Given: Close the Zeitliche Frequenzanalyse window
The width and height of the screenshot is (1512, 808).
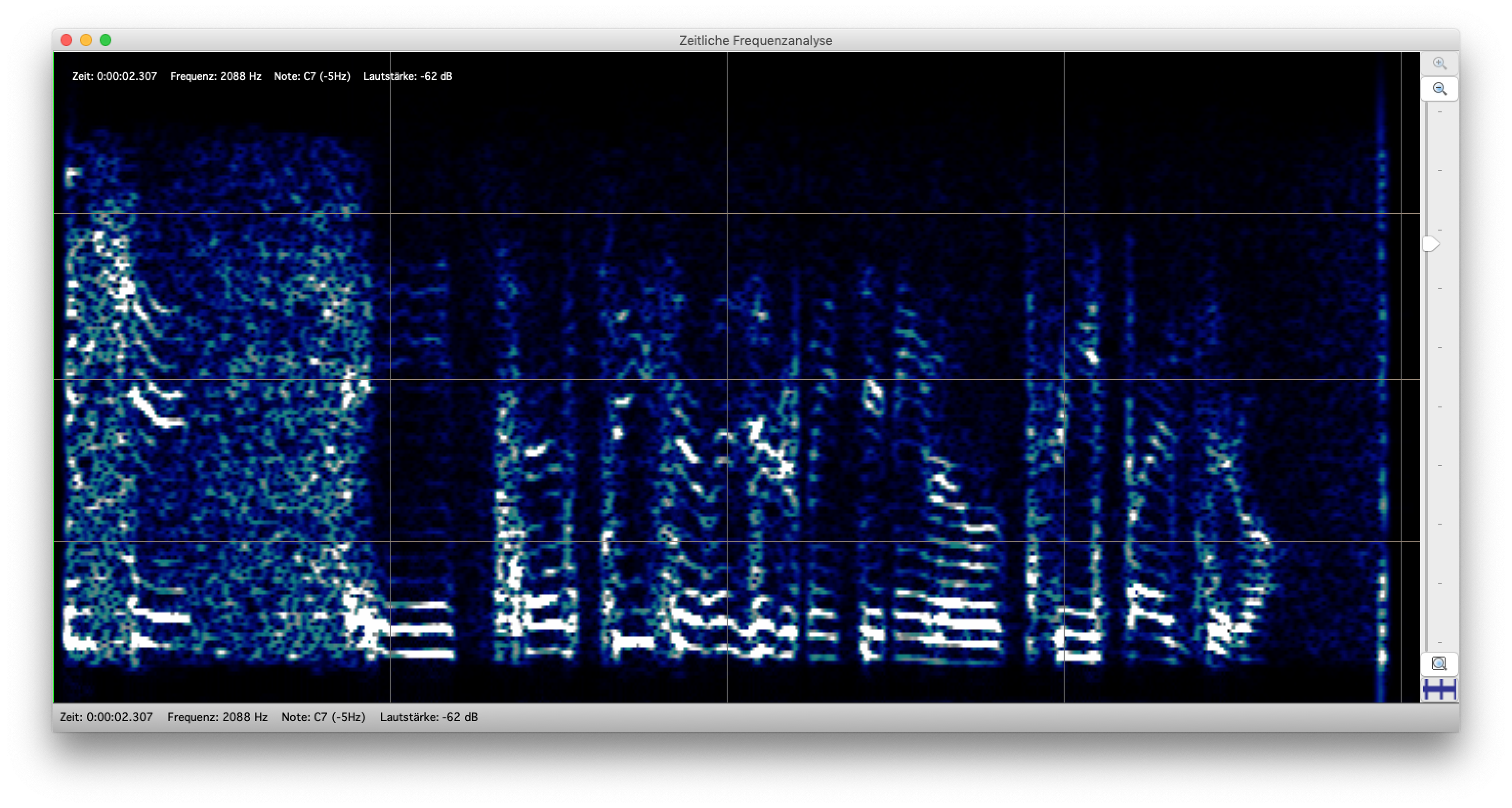Looking at the screenshot, I should click(x=66, y=41).
